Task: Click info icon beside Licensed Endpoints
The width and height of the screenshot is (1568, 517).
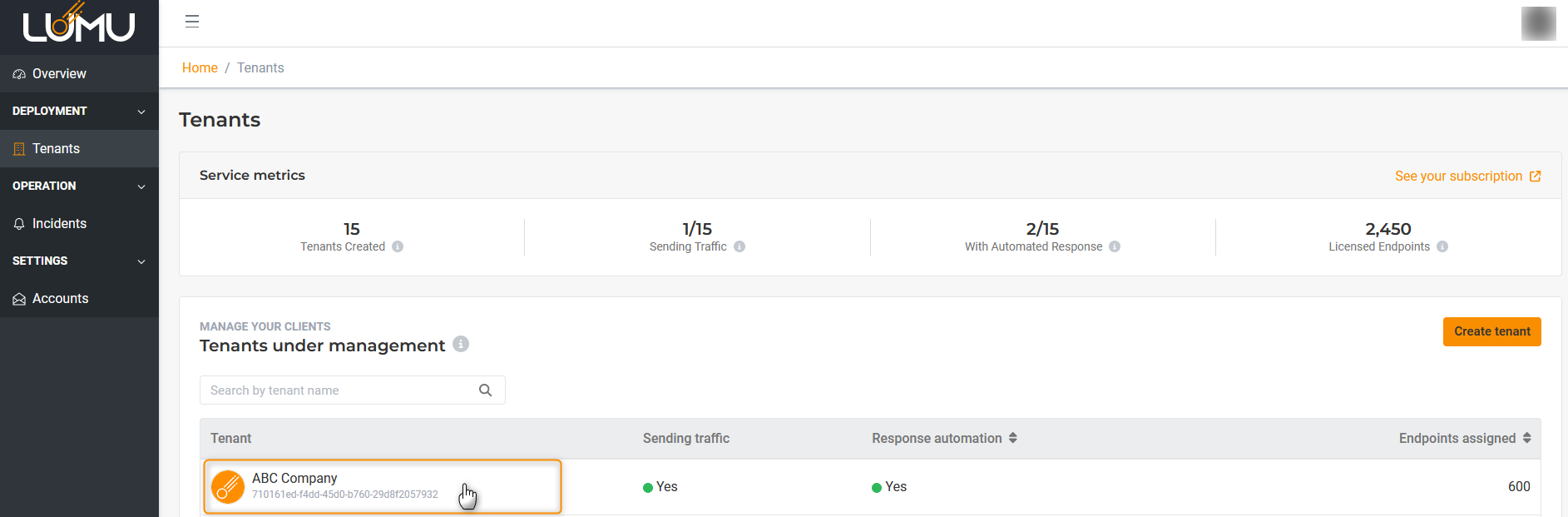Action: (x=1442, y=246)
